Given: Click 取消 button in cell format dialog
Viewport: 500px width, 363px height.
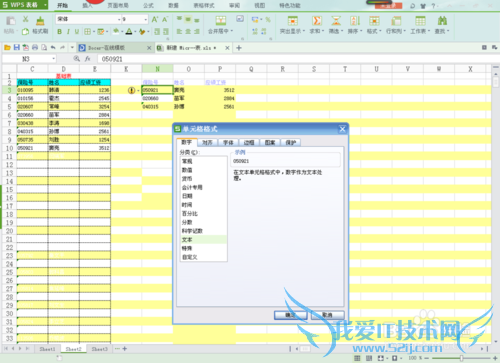Looking at the screenshot, I should point(327,315).
